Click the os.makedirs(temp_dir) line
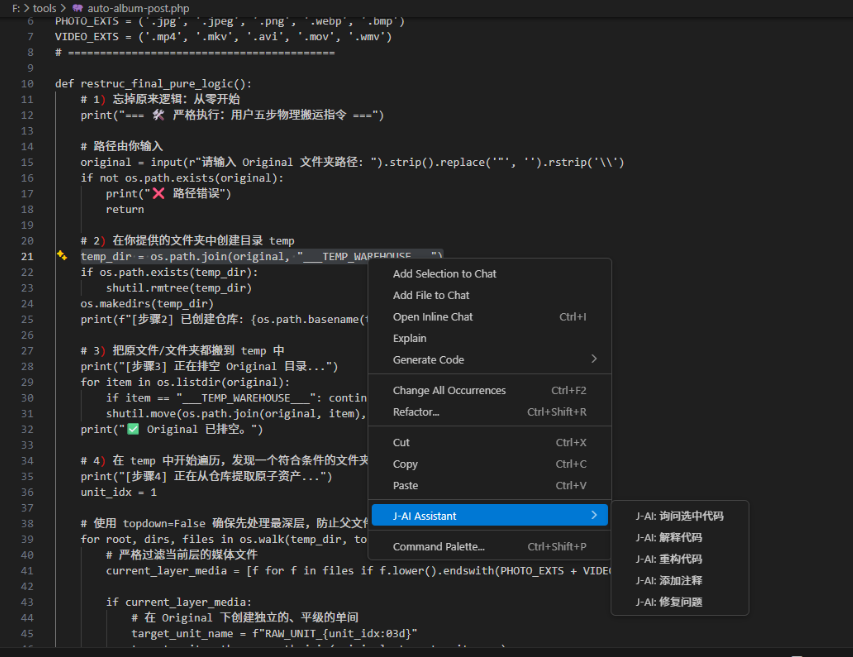This screenshot has height=657, width=853. pos(147,303)
